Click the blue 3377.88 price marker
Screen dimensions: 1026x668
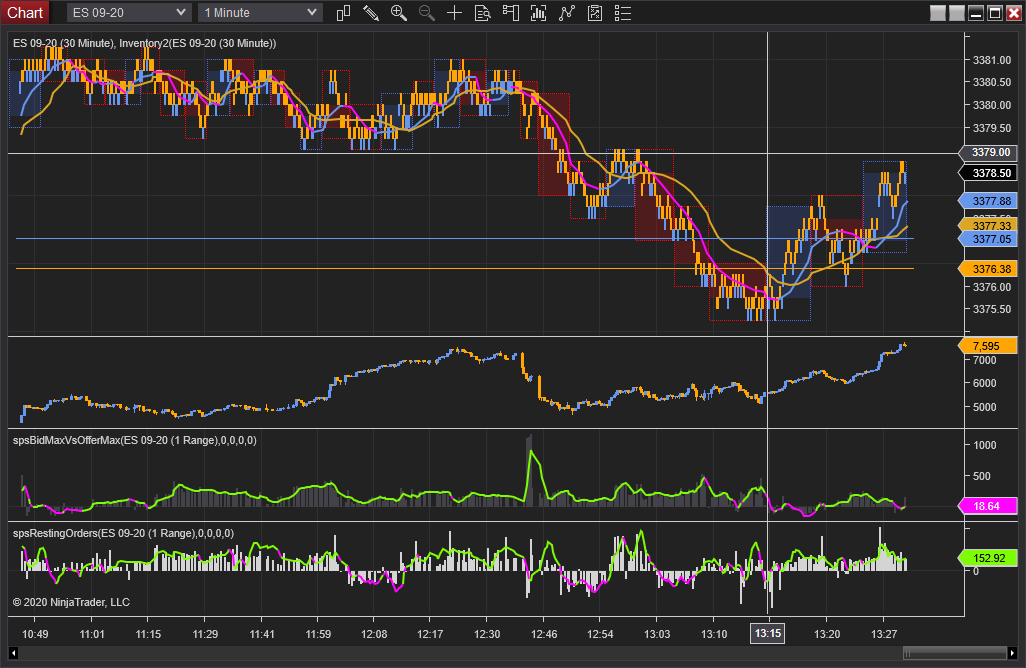[x=988, y=202]
